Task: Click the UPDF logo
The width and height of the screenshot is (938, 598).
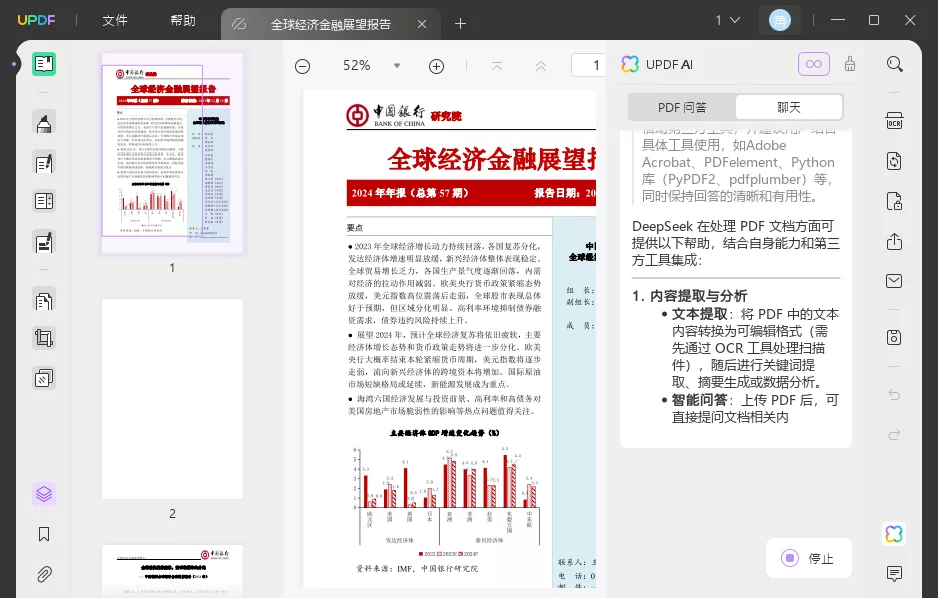Action: (x=36, y=20)
